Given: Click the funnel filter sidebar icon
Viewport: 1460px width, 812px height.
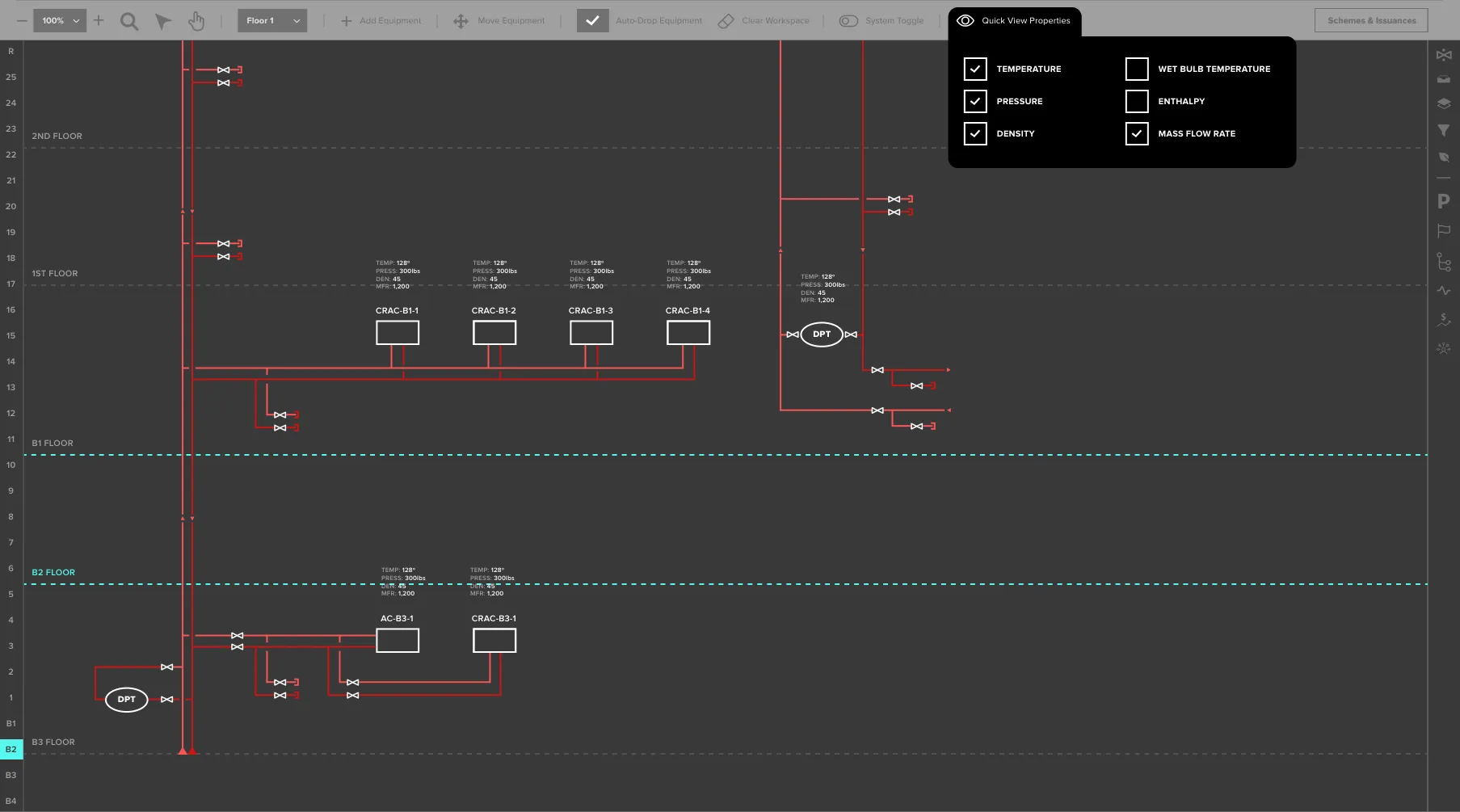Looking at the screenshot, I should [1444, 130].
